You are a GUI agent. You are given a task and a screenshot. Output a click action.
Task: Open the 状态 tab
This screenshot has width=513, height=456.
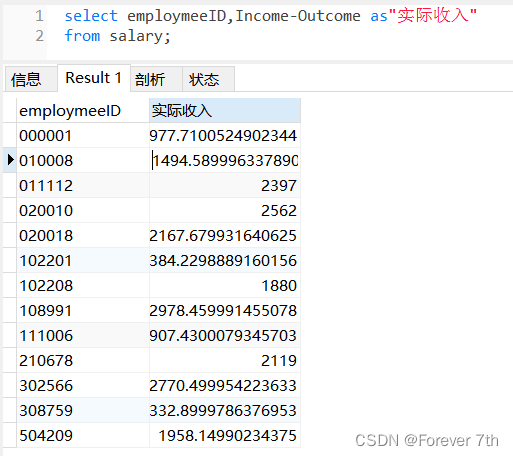(208, 79)
